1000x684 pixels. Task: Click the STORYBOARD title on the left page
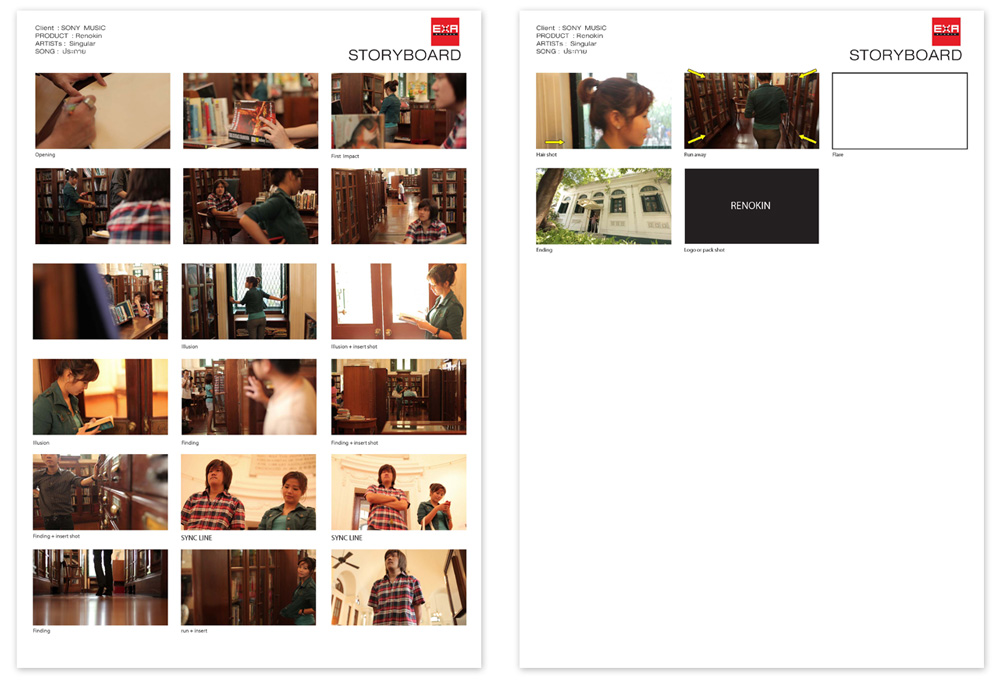[404, 55]
